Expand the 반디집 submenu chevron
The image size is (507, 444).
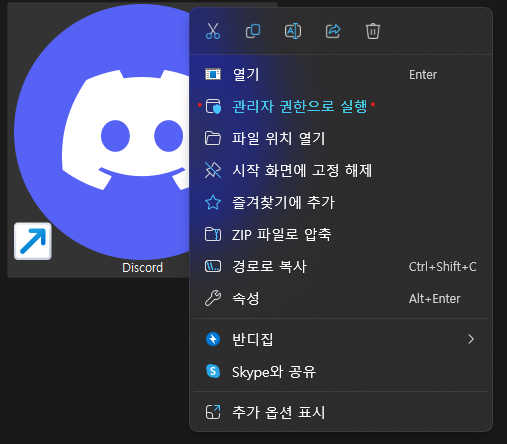click(471, 339)
